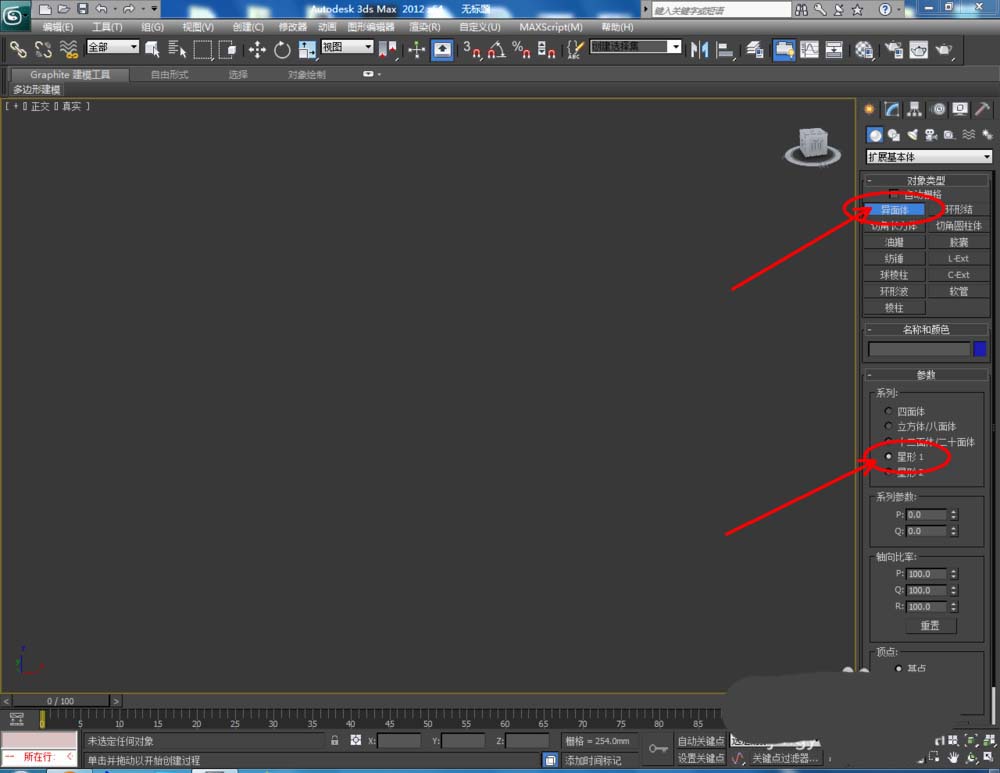The image size is (1000, 773).
Task: Open the Curve Editor
Action: tap(809, 49)
